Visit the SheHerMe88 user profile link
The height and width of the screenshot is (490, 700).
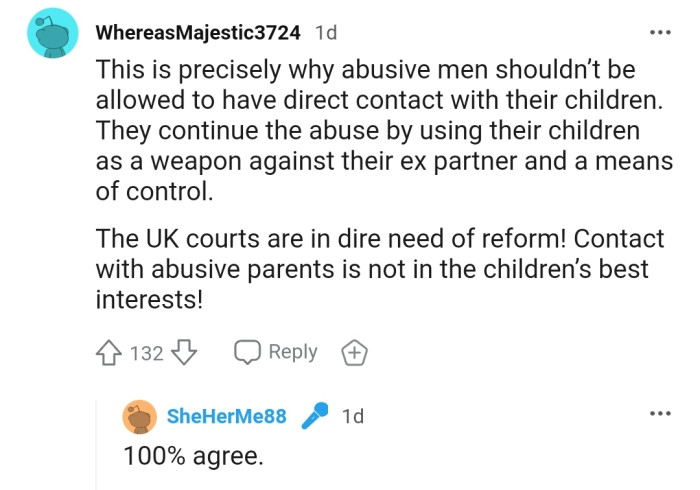click(226, 416)
